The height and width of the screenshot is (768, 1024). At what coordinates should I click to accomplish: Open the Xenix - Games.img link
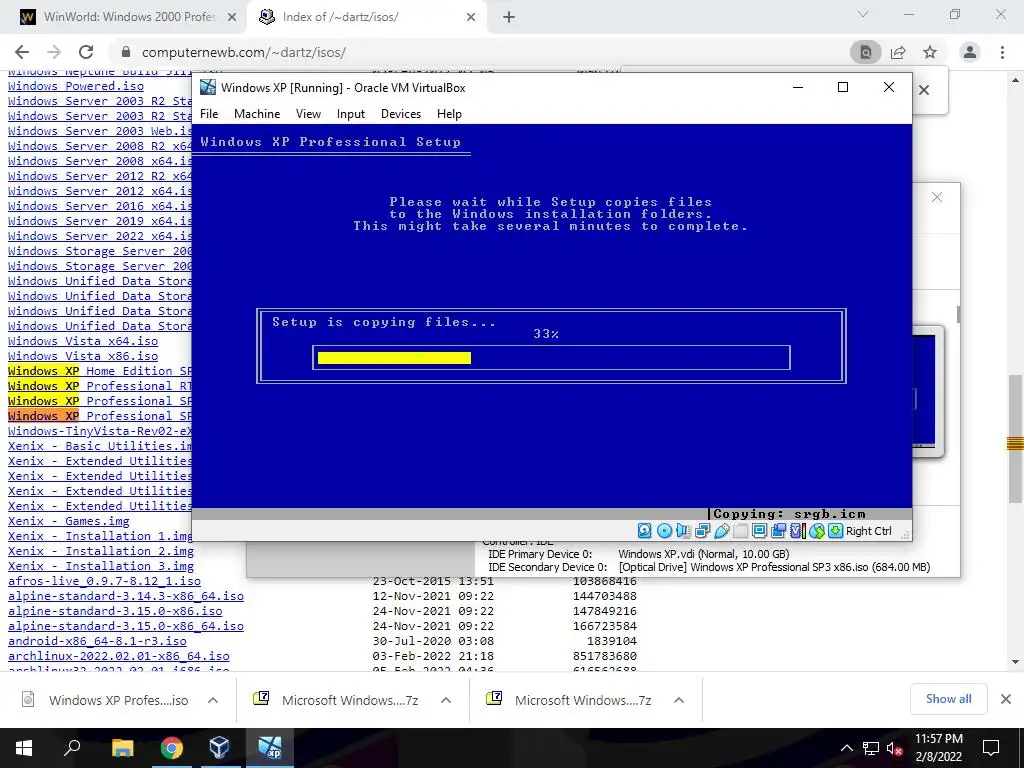tap(69, 522)
